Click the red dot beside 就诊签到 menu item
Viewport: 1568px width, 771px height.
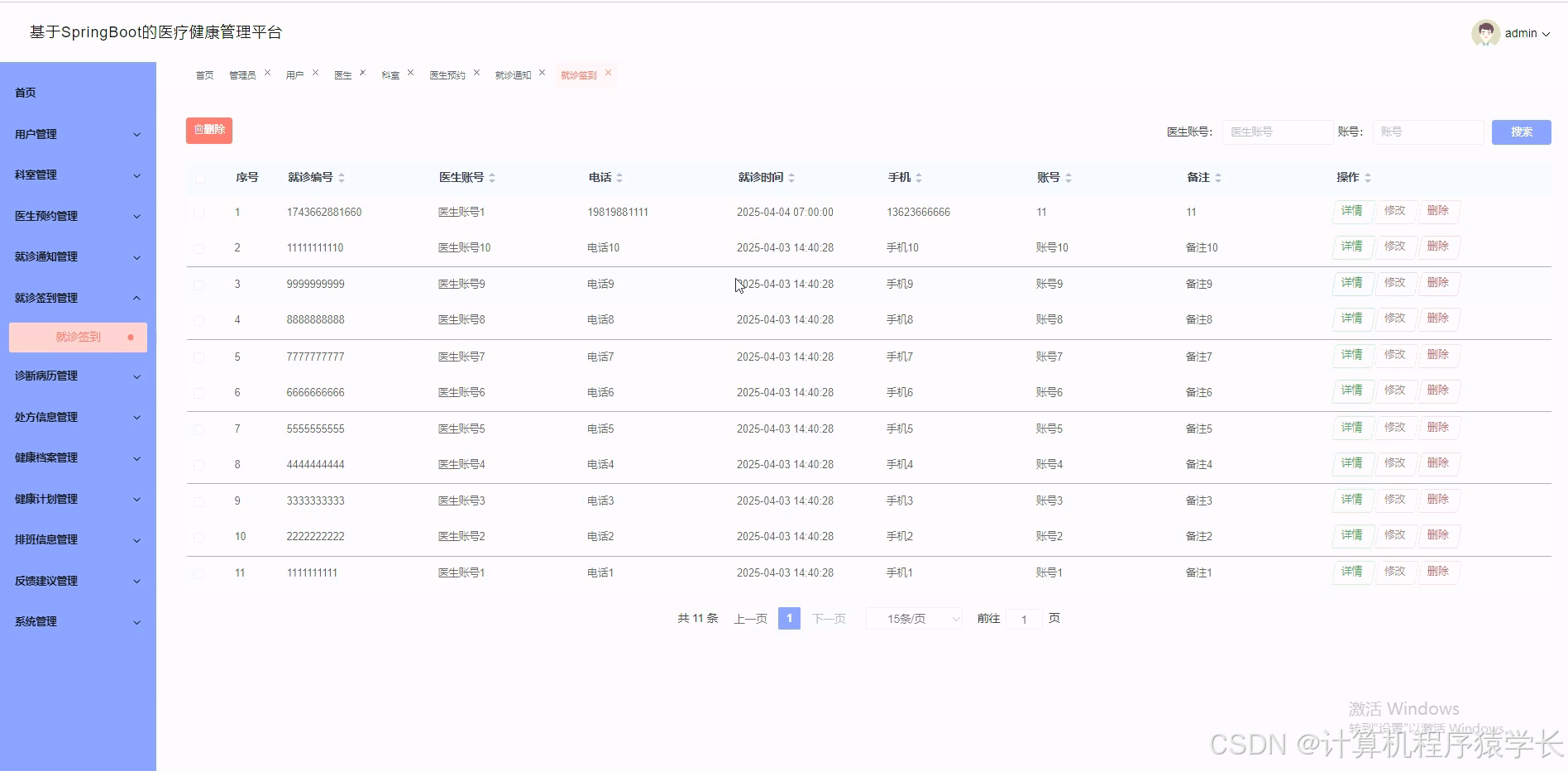[x=129, y=337]
